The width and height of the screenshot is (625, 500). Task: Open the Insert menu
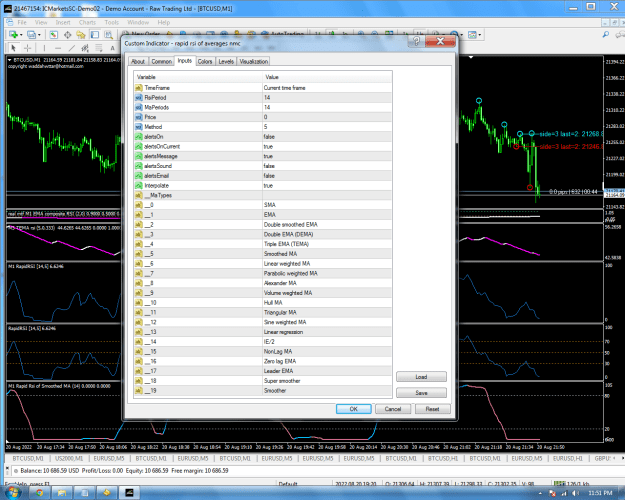pyautogui.click(x=63, y=22)
